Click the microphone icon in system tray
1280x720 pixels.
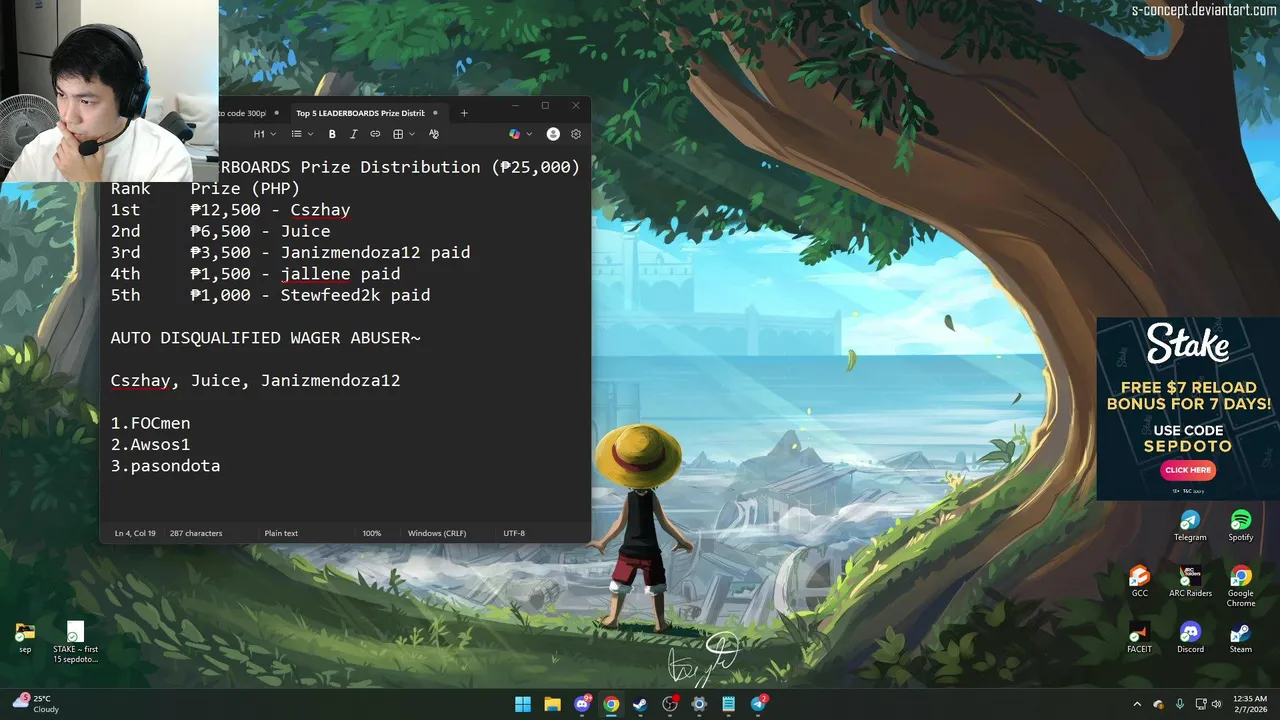pos(1180,704)
